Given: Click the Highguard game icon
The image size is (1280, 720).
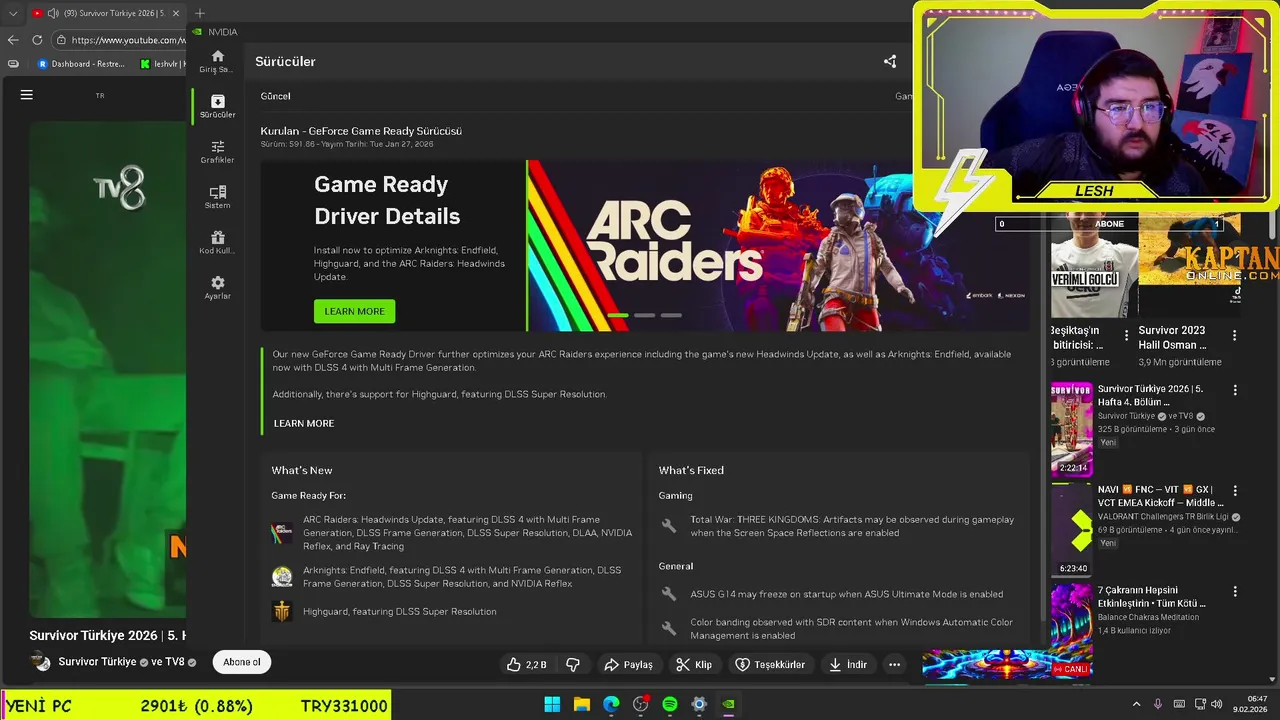Looking at the screenshot, I should click(x=282, y=611).
